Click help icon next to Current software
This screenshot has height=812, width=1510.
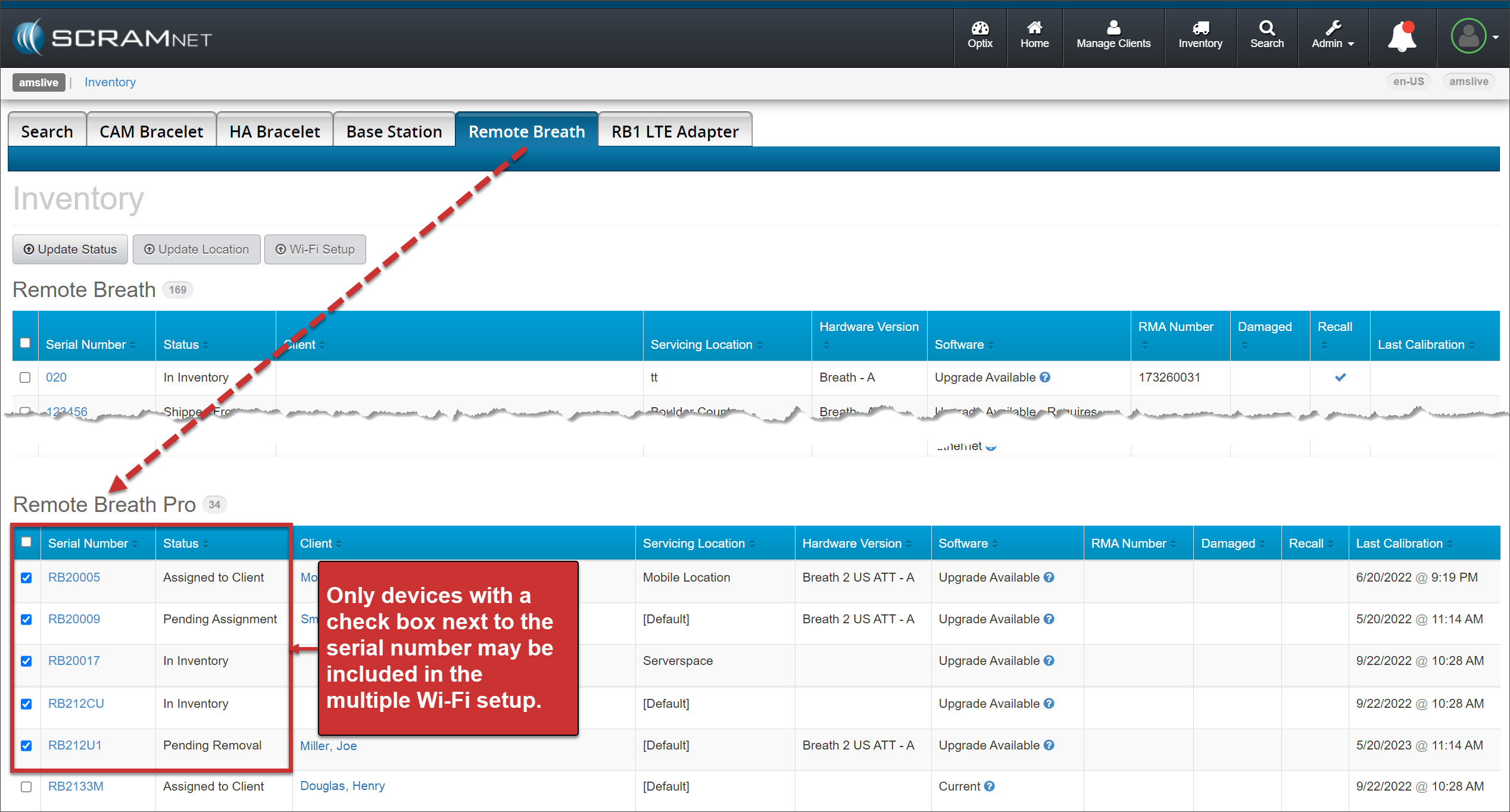[x=990, y=786]
